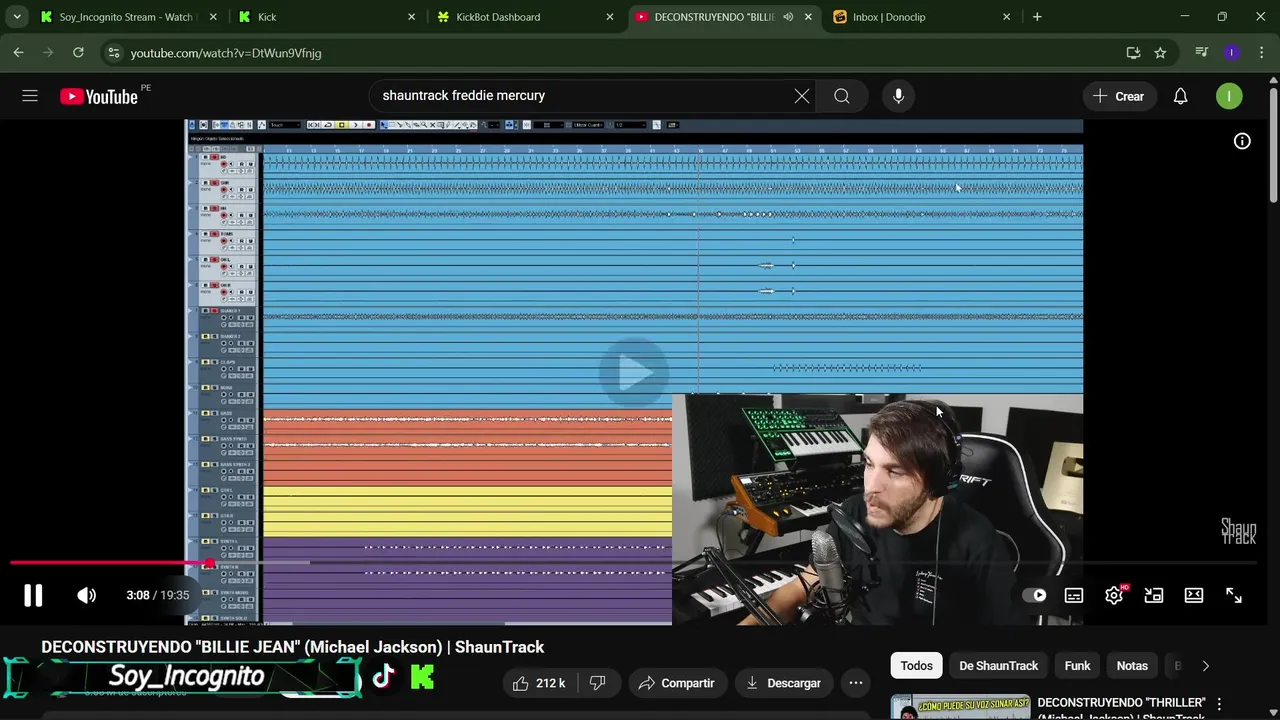Open YouTube notifications bell
The height and width of the screenshot is (720, 1280).
click(x=1181, y=96)
